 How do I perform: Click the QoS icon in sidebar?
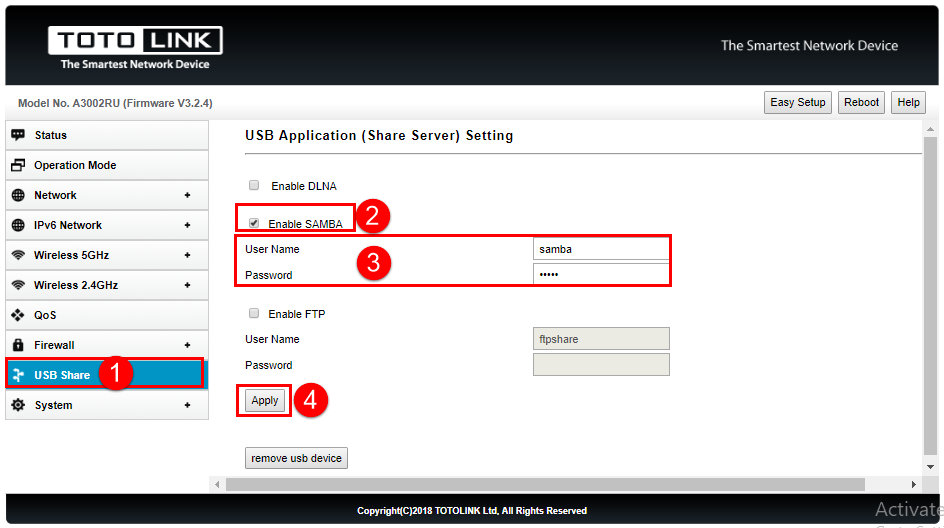[18, 315]
